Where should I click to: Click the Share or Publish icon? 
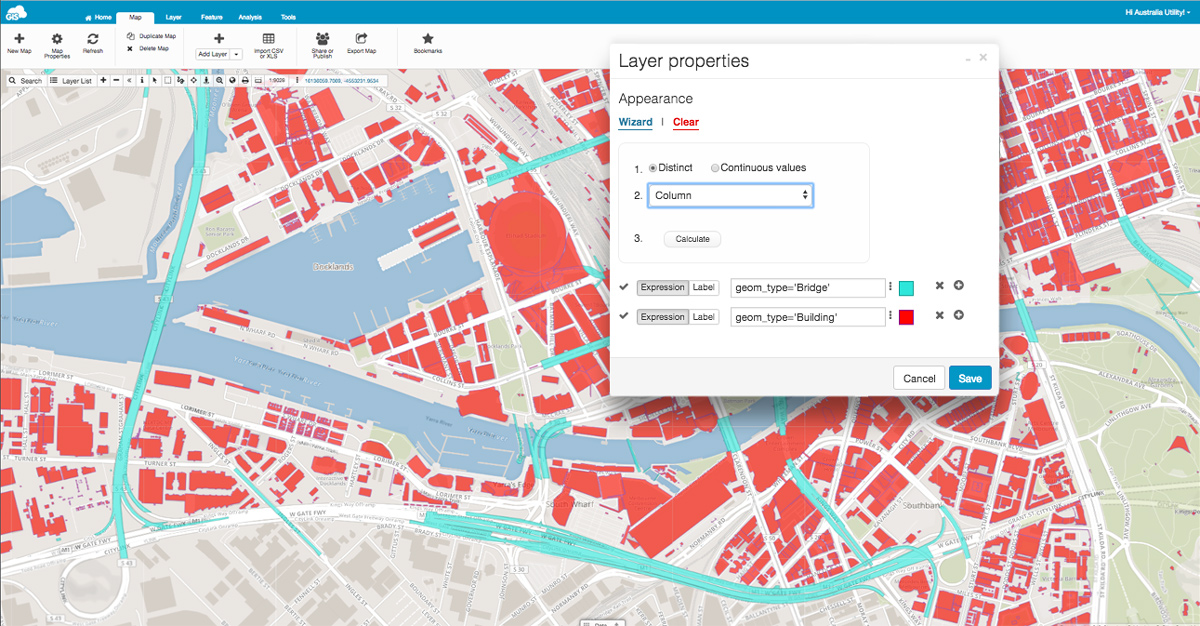click(x=322, y=39)
